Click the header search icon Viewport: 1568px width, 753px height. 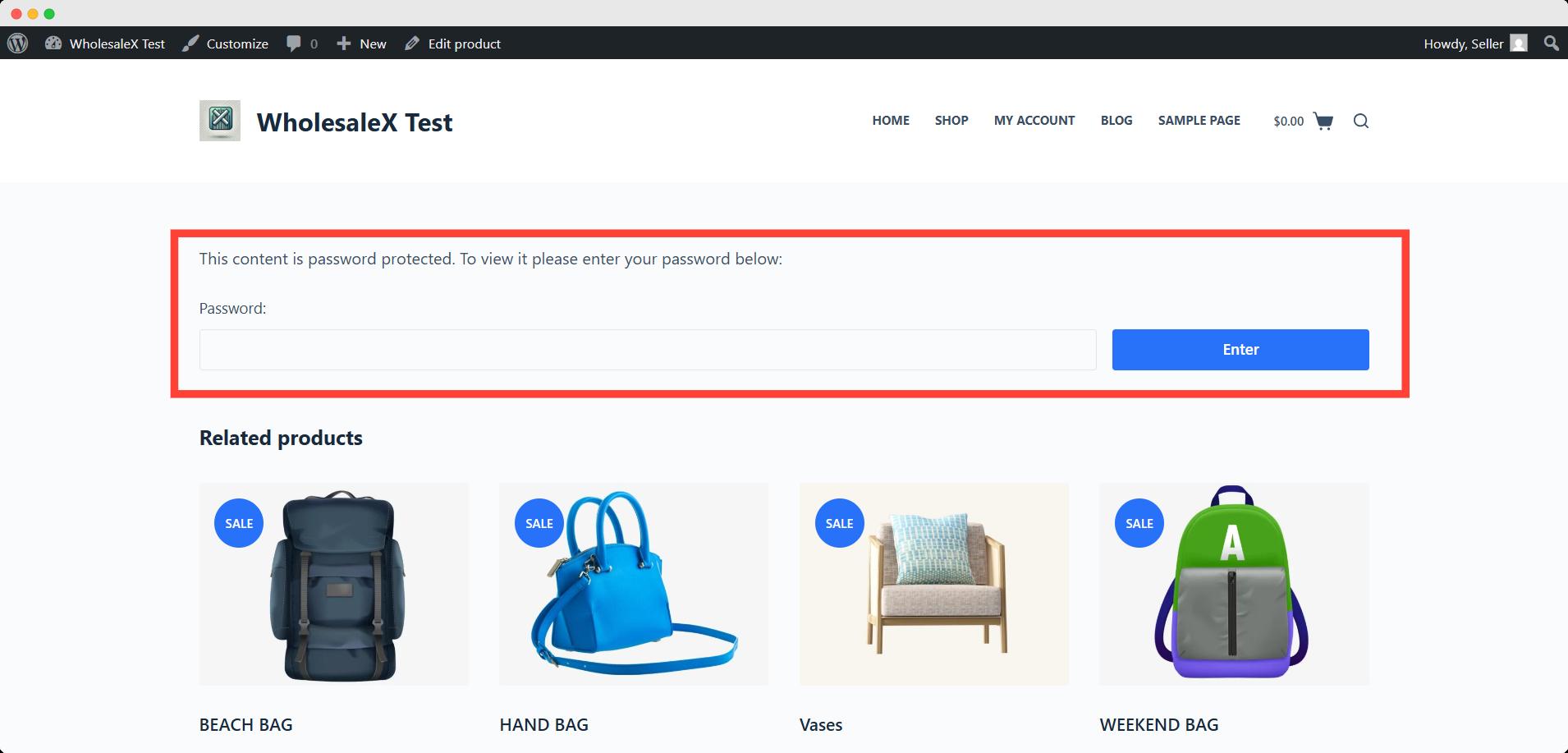(1361, 121)
